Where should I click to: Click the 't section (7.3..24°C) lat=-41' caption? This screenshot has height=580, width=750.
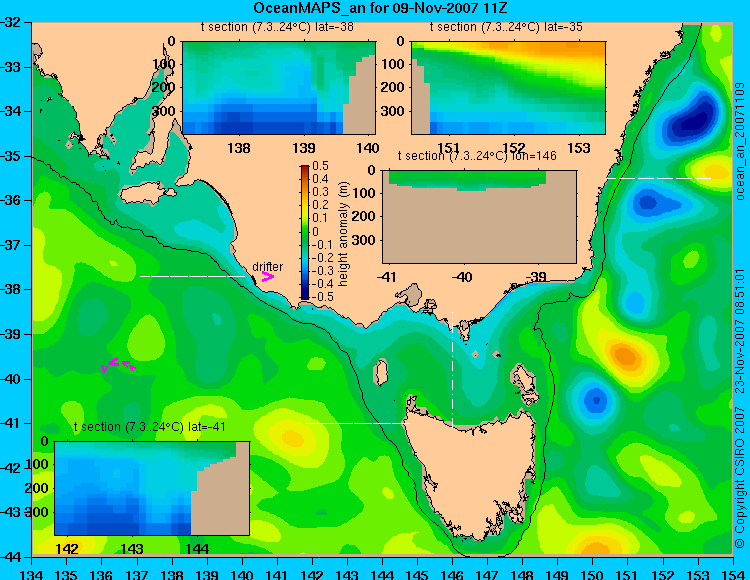click(x=150, y=427)
